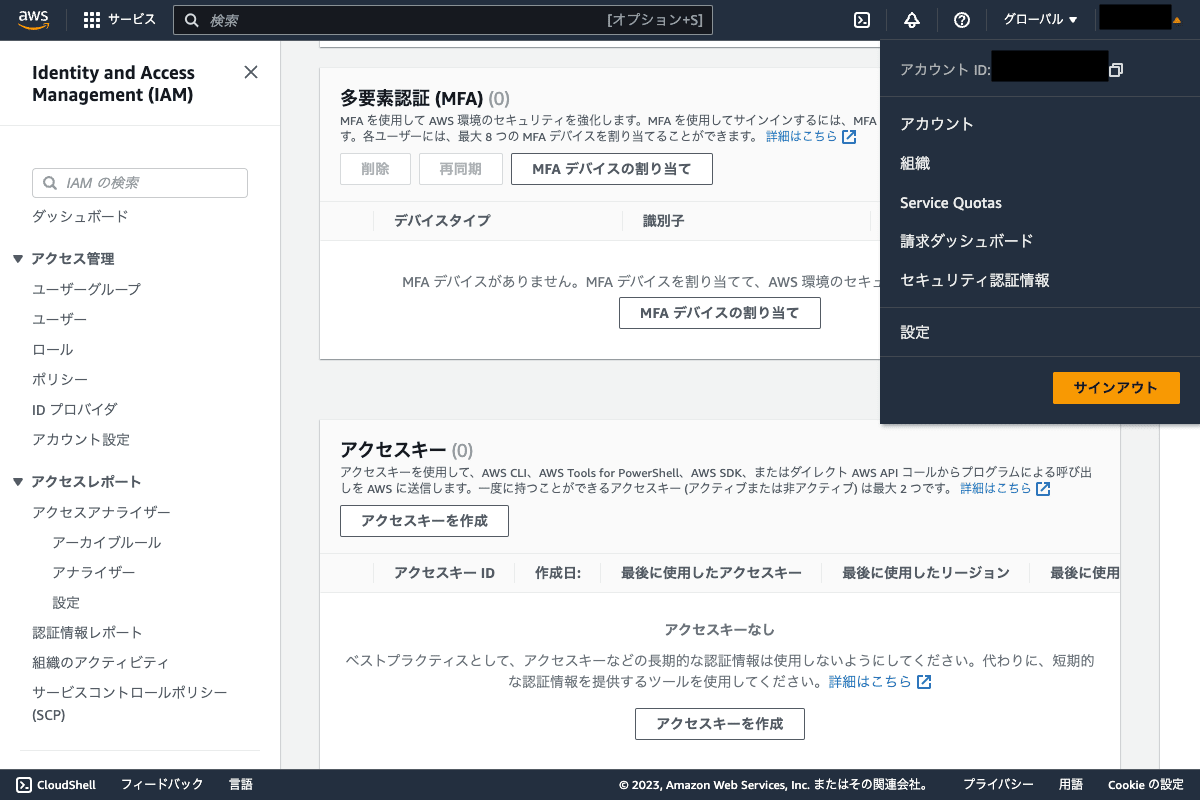Screen dimensions: 1200x800
Task: Open CloudShell icon in top navigation bar
Action: 862,20
